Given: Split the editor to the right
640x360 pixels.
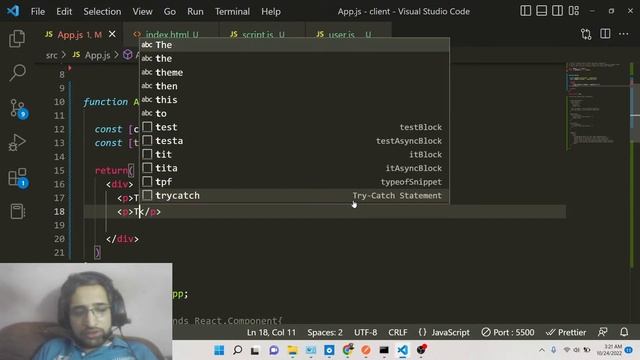Looking at the screenshot, I should [x=605, y=34].
